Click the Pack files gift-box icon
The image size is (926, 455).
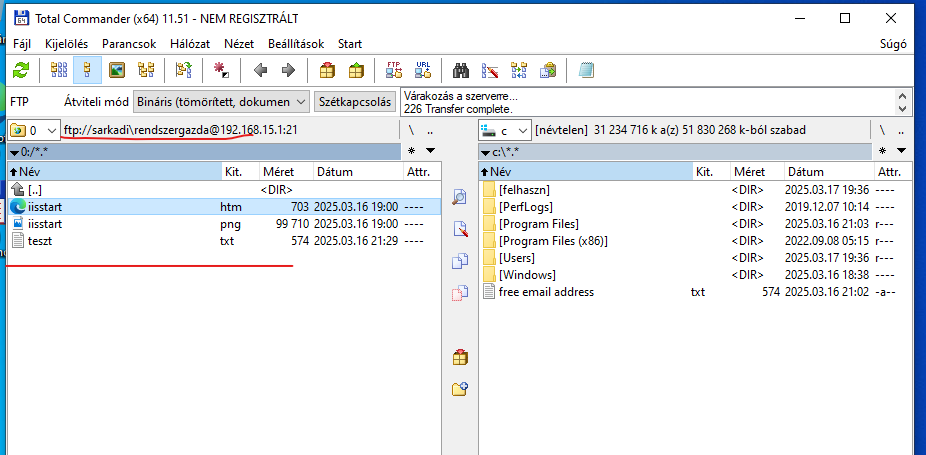(327, 71)
